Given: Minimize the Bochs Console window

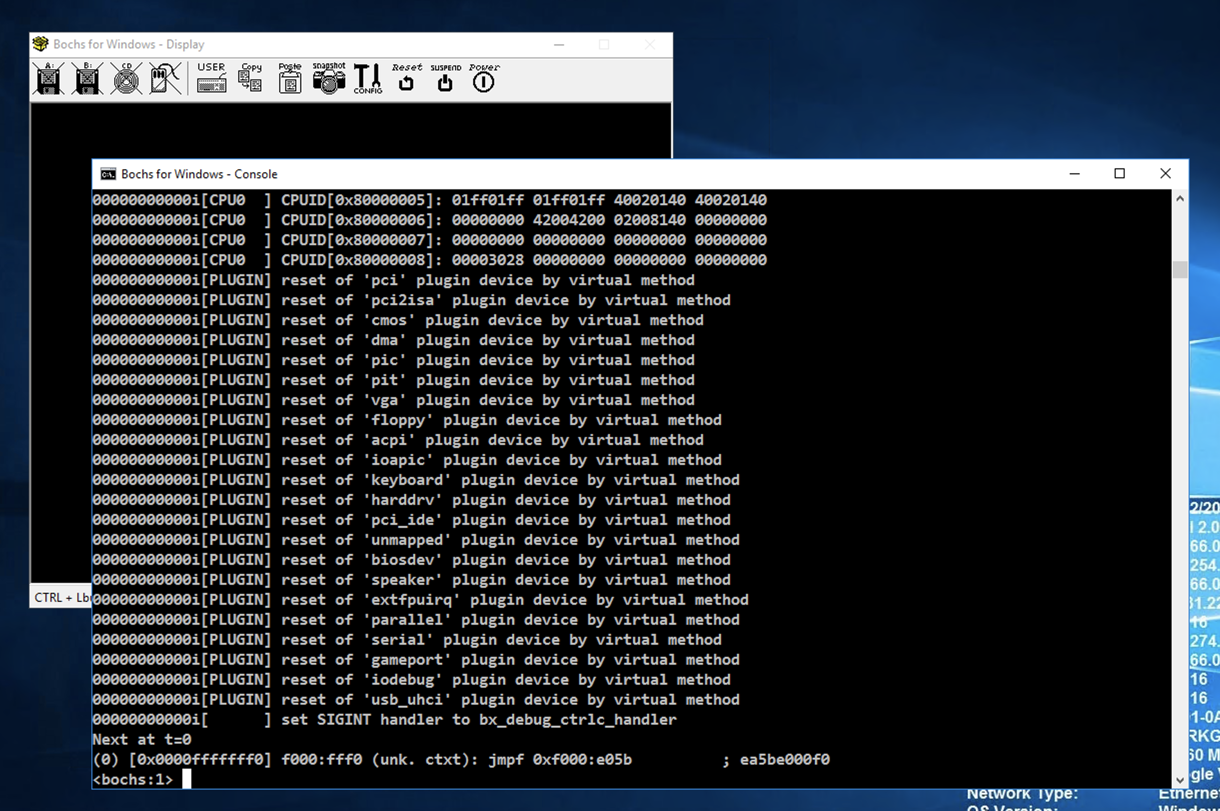Looking at the screenshot, I should [1074, 174].
